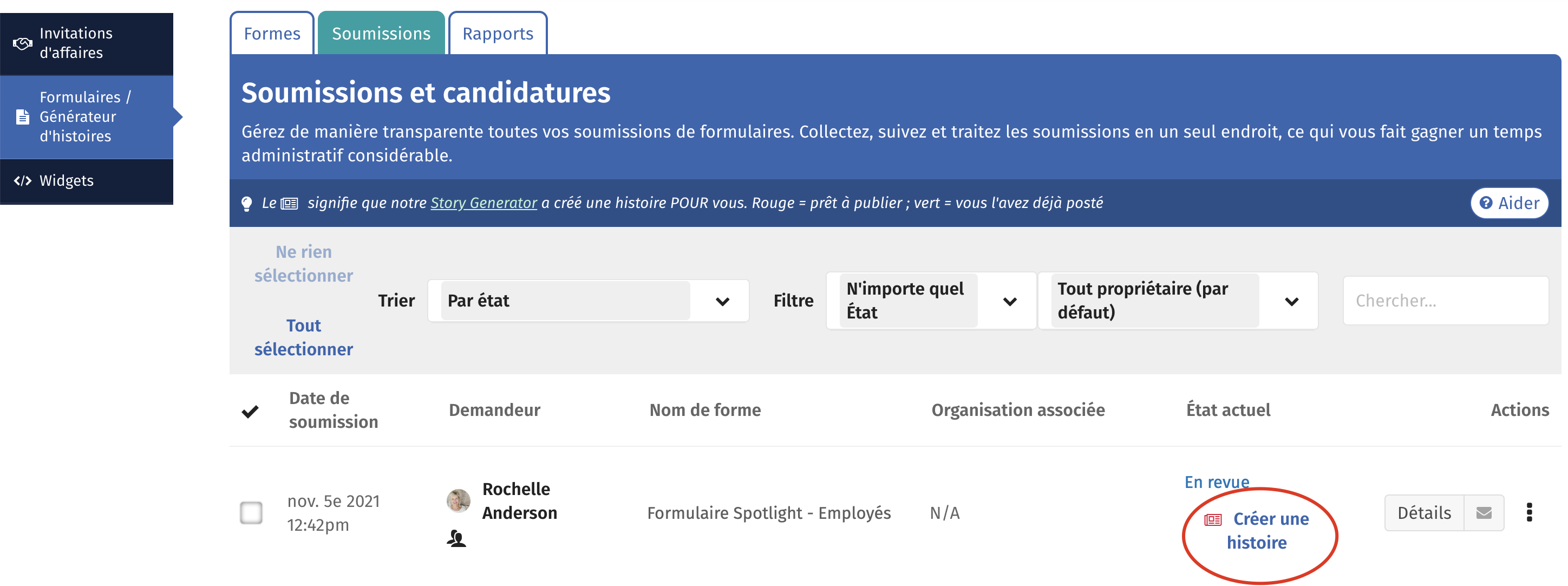Click the Détails button for Rochelle Anderson
This screenshot has height=586, width=1568.
1424,513
